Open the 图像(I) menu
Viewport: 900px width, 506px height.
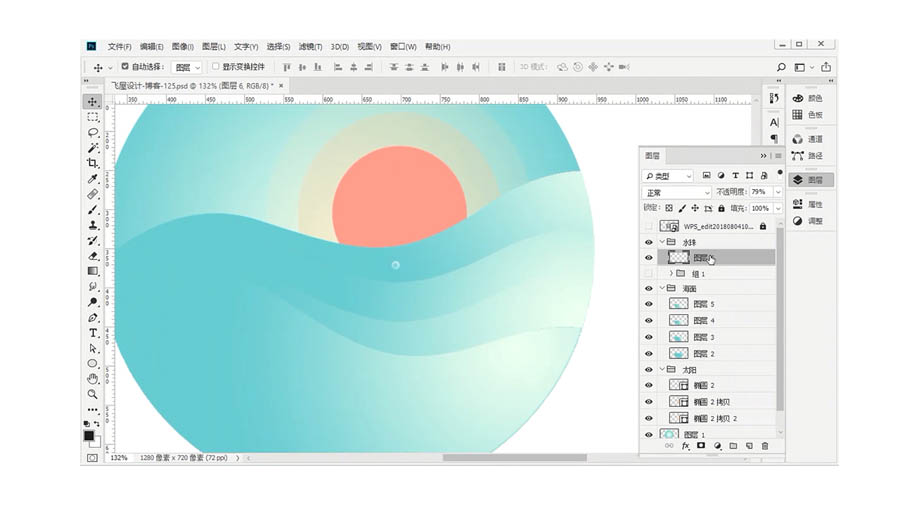coord(181,47)
